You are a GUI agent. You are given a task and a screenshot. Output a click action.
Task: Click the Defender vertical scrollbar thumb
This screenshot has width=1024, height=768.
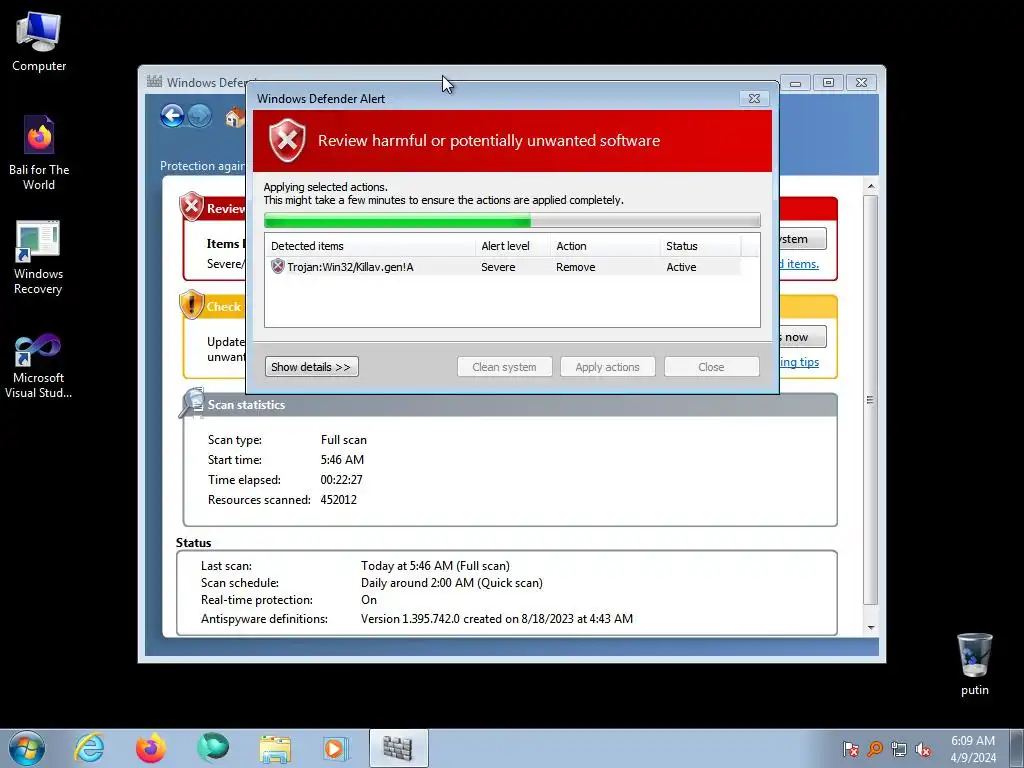click(x=871, y=400)
